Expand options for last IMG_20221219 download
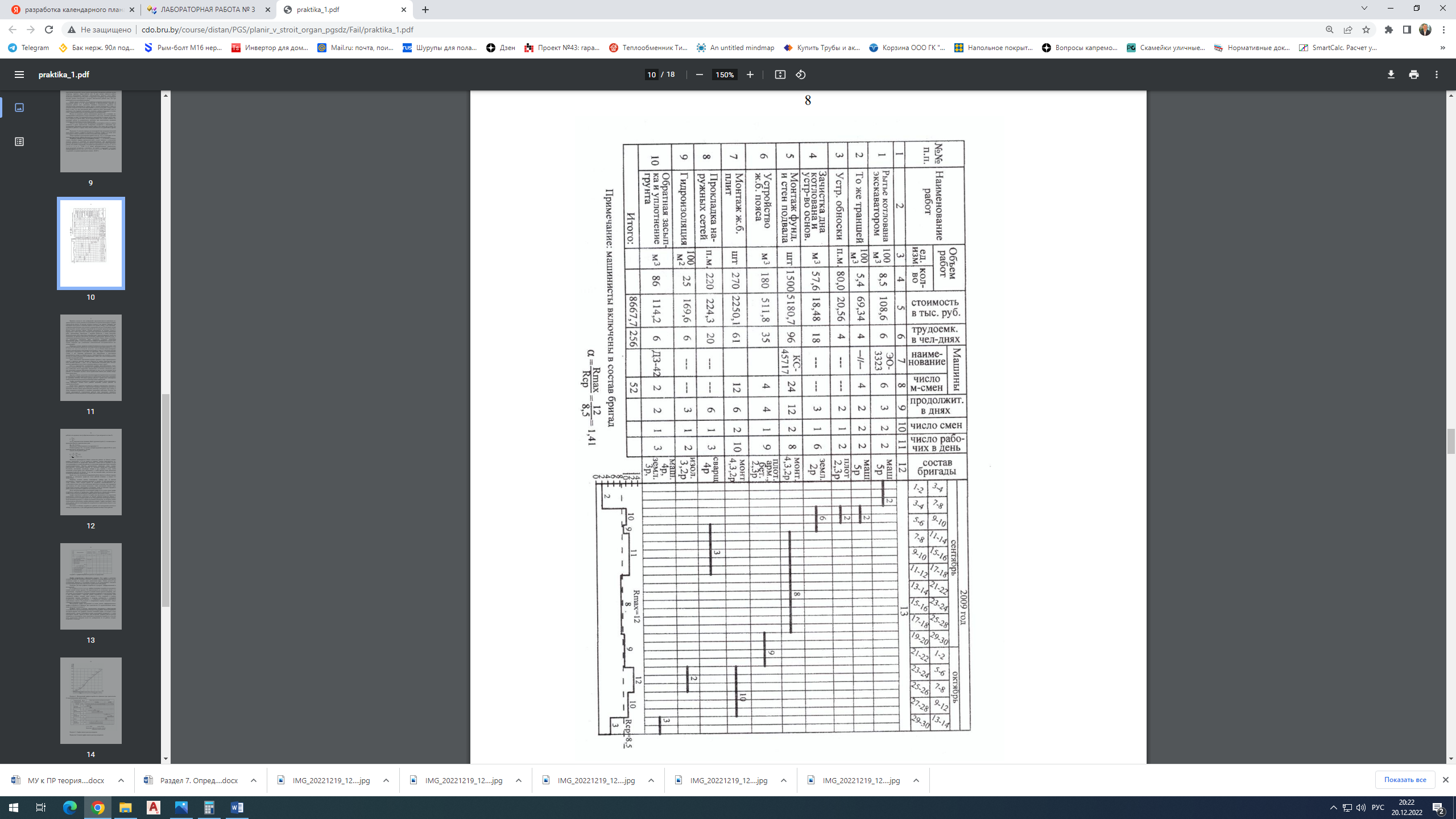The width and height of the screenshot is (1456, 819). pos(916,780)
